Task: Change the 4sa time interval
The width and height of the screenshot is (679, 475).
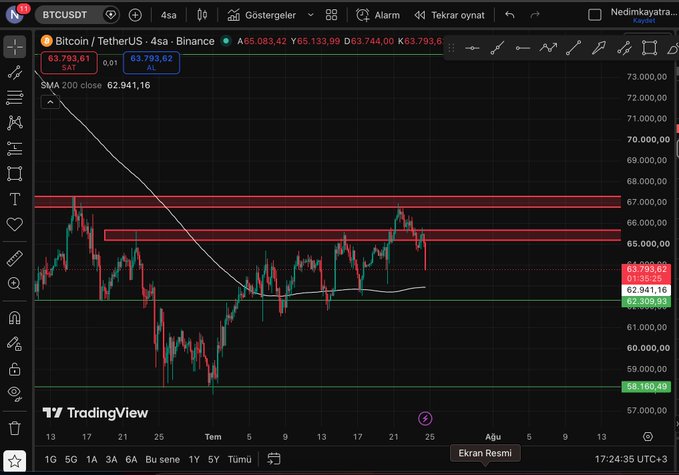Action: [168, 15]
